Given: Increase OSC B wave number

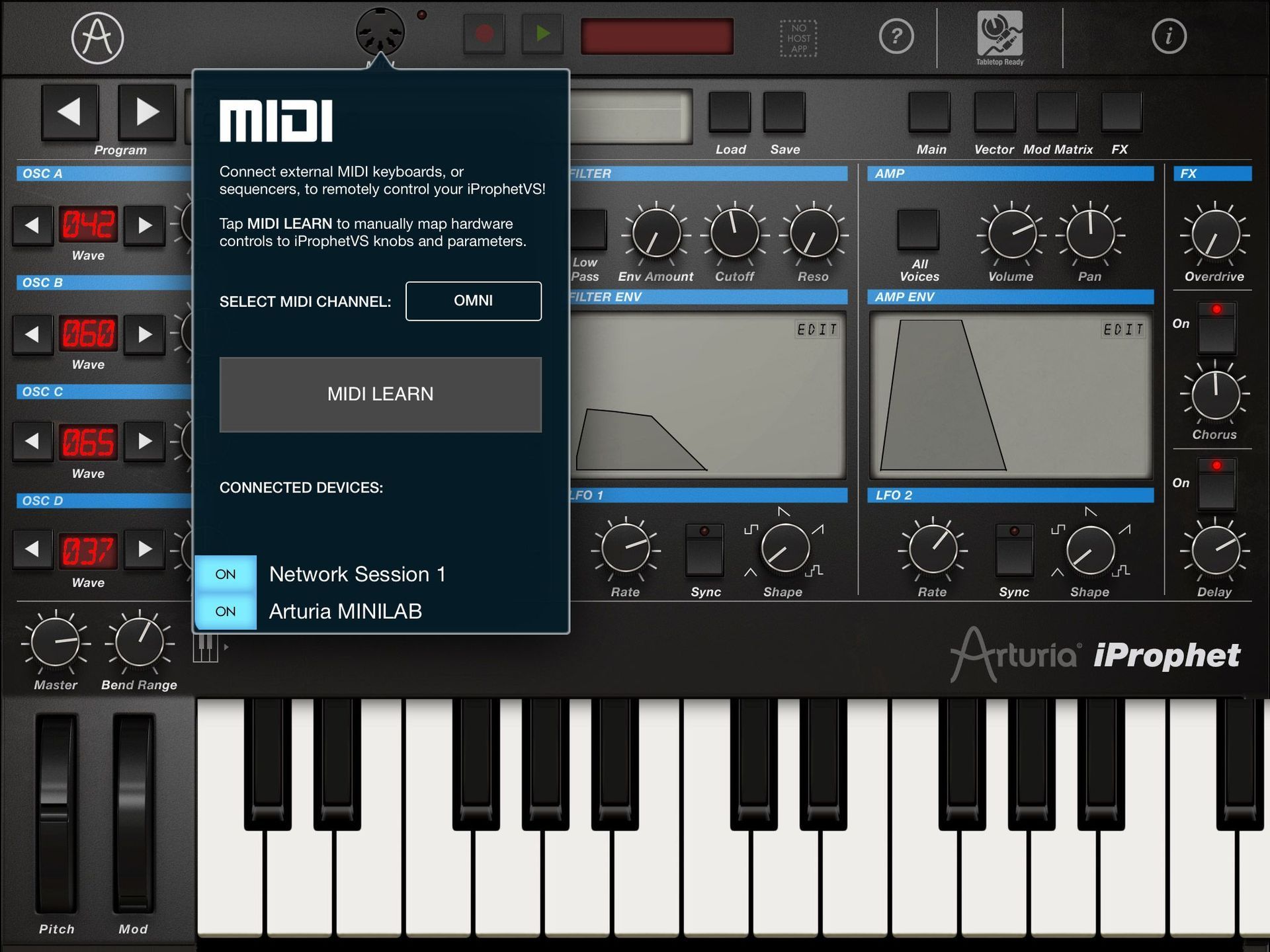Looking at the screenshot, I should [x=144, y=335].
